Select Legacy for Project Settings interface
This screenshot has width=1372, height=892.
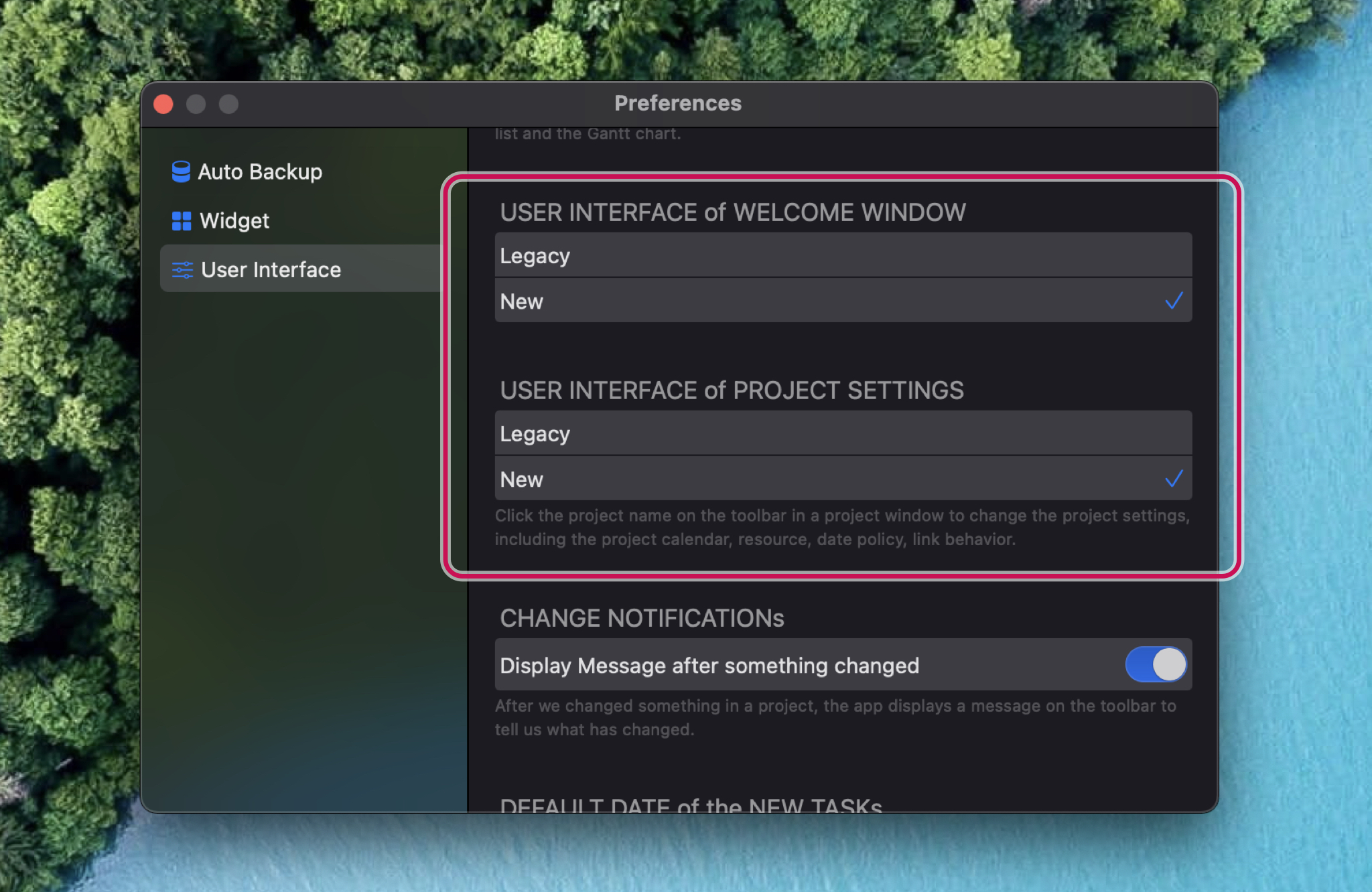coord(843,433)
